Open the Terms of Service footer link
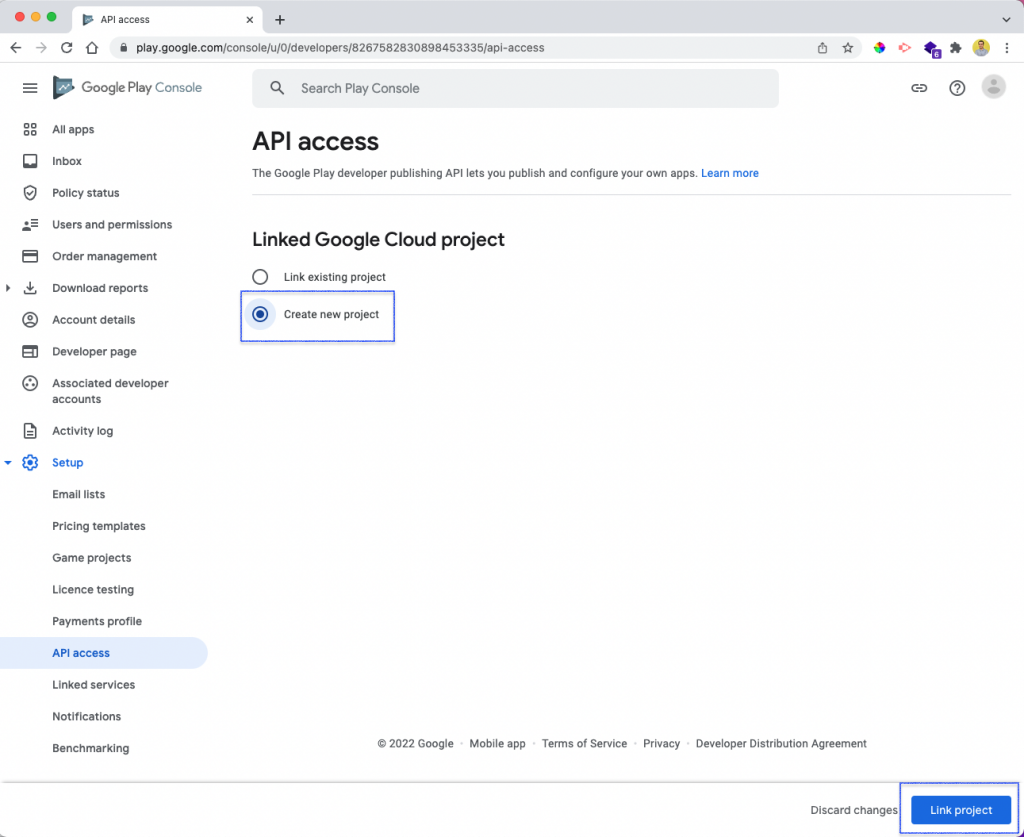Screen dimensions: 1024x837 click(584, 744)
